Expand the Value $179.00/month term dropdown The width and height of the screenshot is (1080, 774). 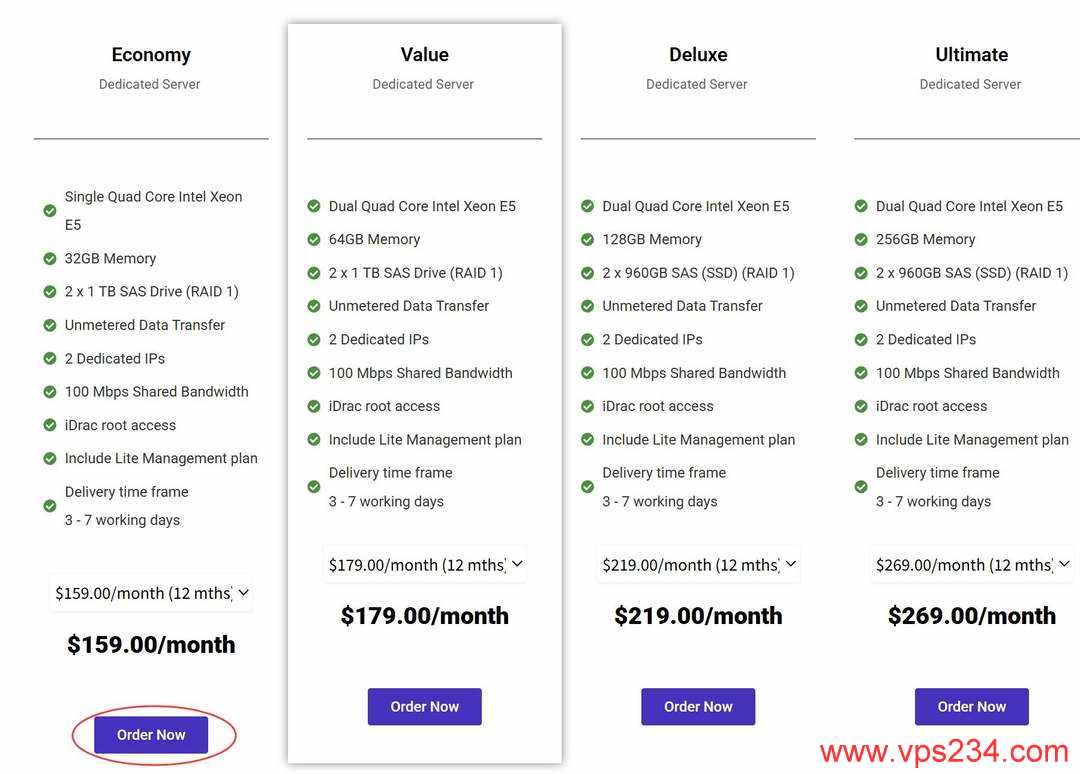tap(424, 564)
